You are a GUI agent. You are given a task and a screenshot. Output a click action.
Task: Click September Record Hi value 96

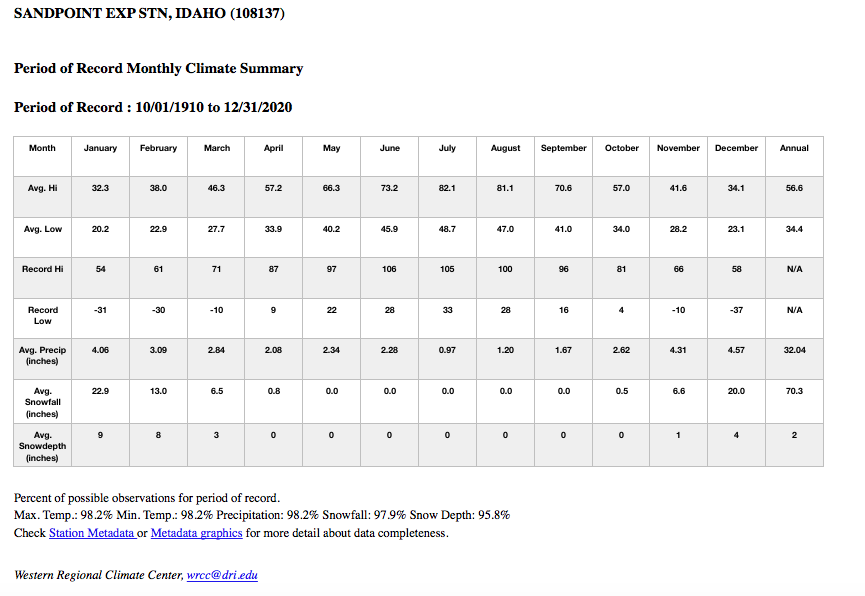564,269
